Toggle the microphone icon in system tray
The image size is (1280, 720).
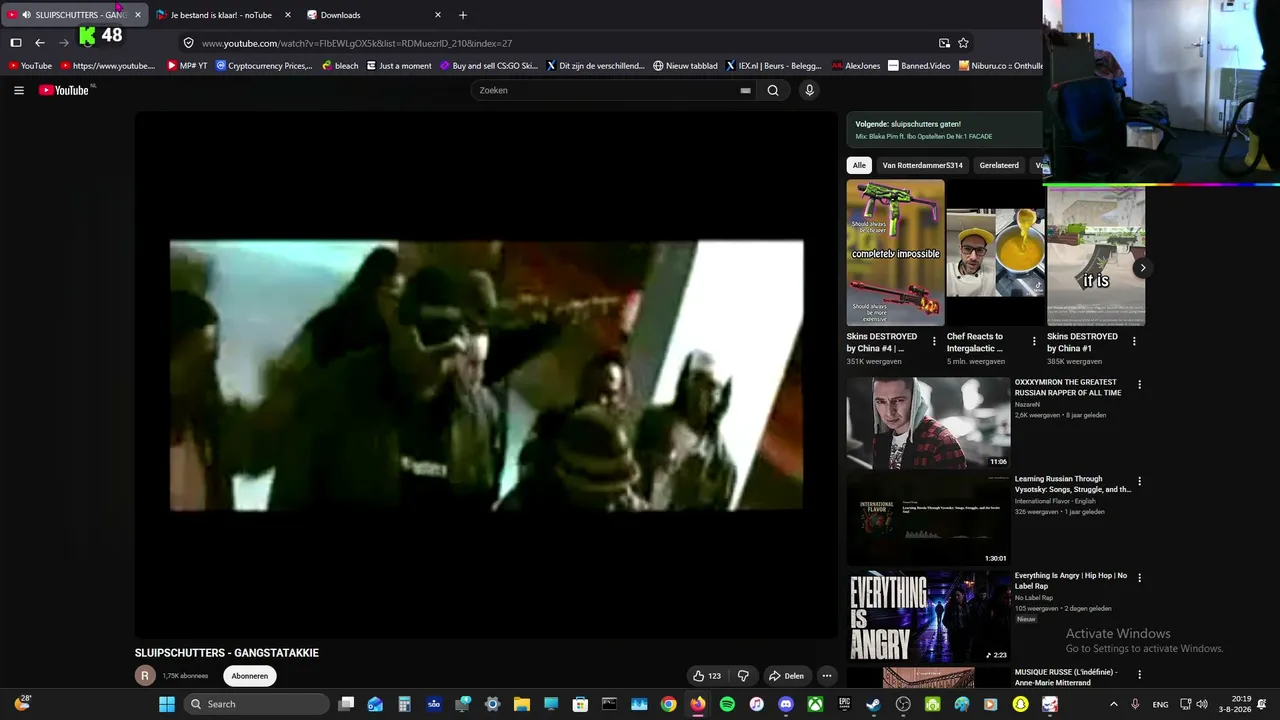pos(1135,704)
